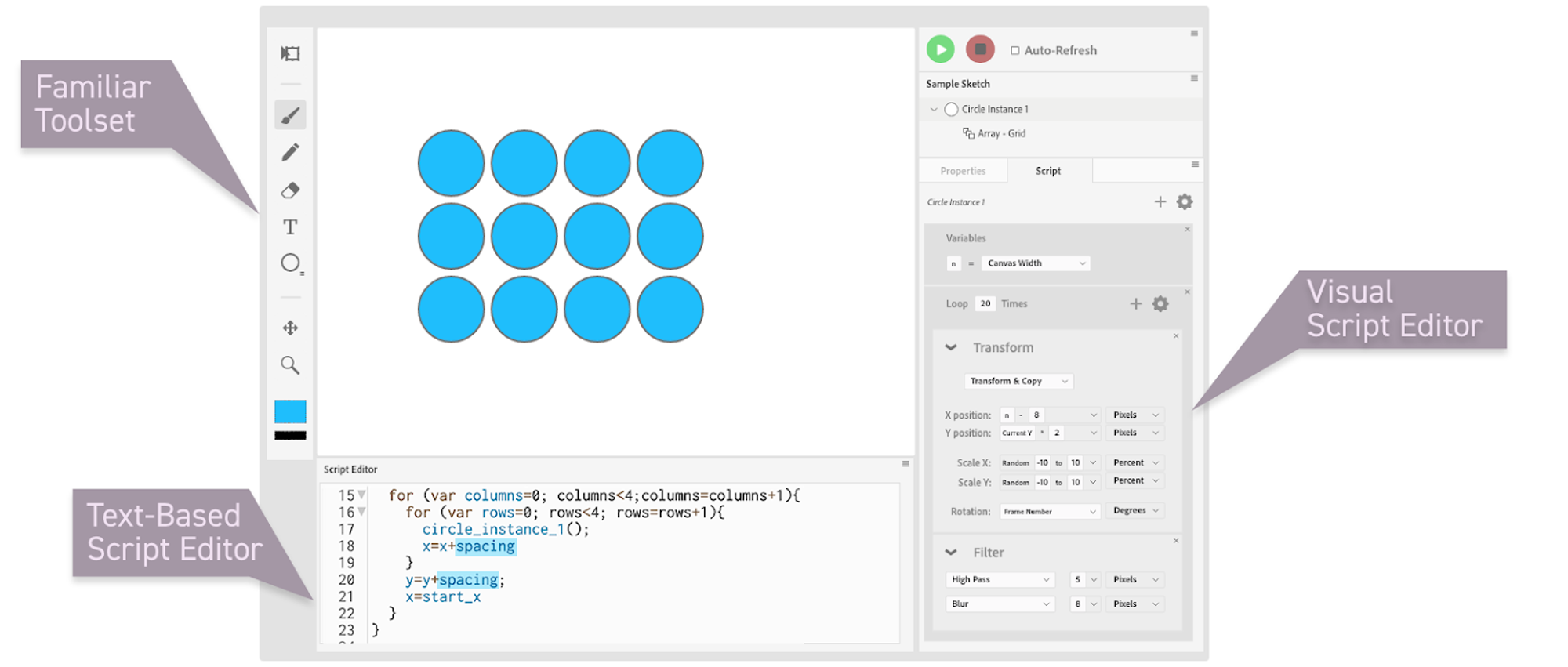Open the Loop block settings gear

[1160, 304]
